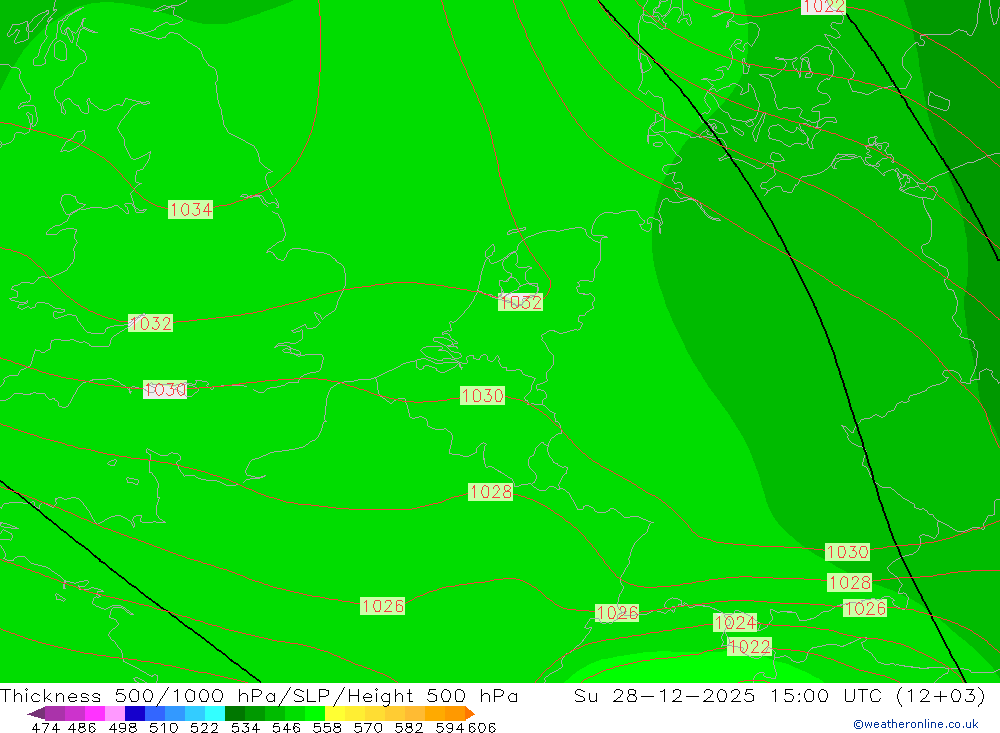This screenshot has height=733, width=1000.
Task: Click the purple arrow at legend start
Action: pyautogui.click(x=36, y=713)
